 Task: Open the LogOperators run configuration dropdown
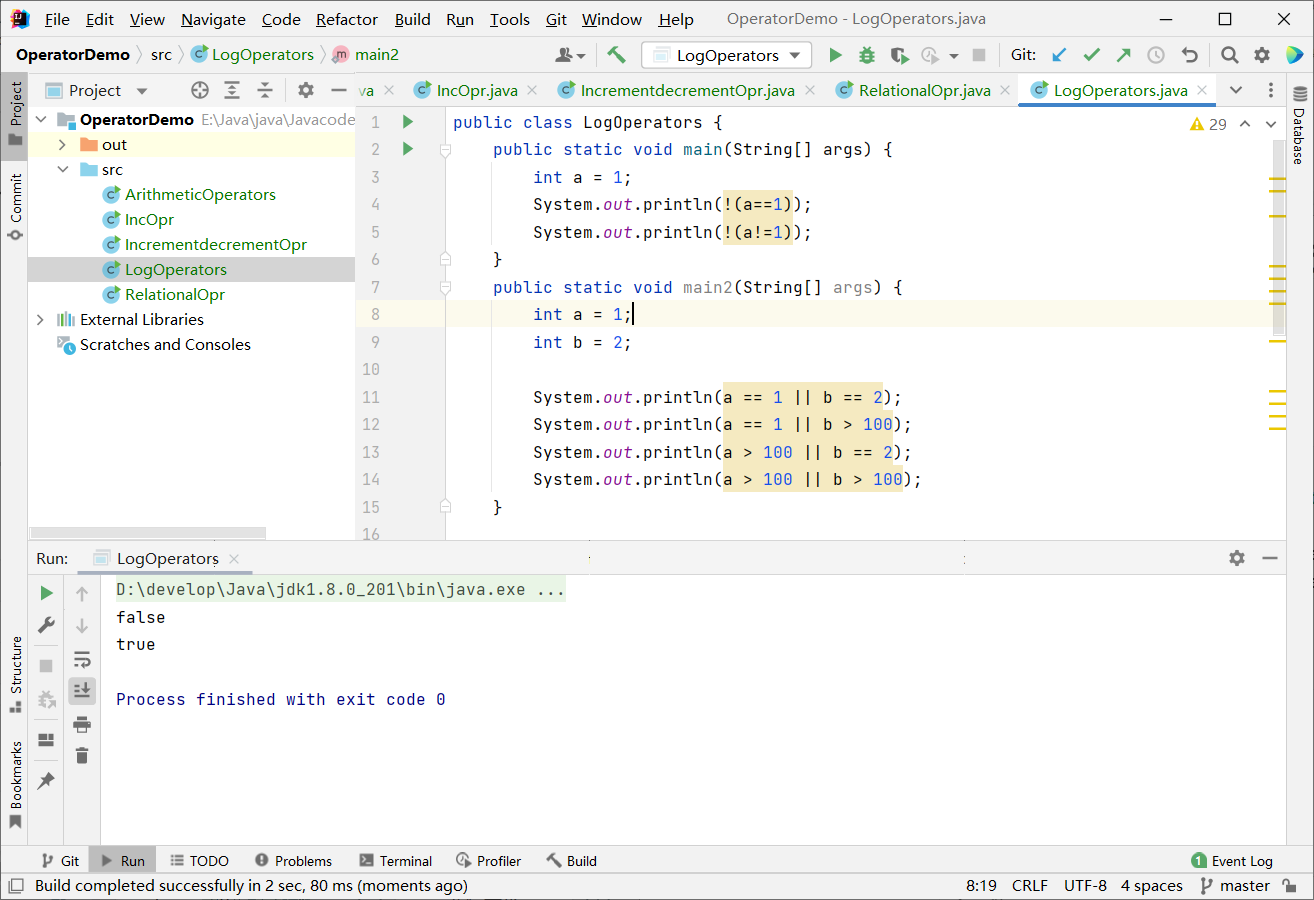pyautogui.click(x=727, y=55)
